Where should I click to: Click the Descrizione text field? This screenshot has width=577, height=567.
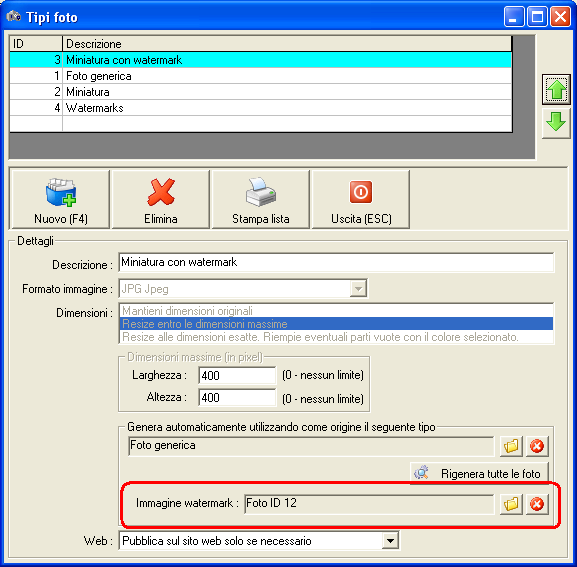coord(336,262)
